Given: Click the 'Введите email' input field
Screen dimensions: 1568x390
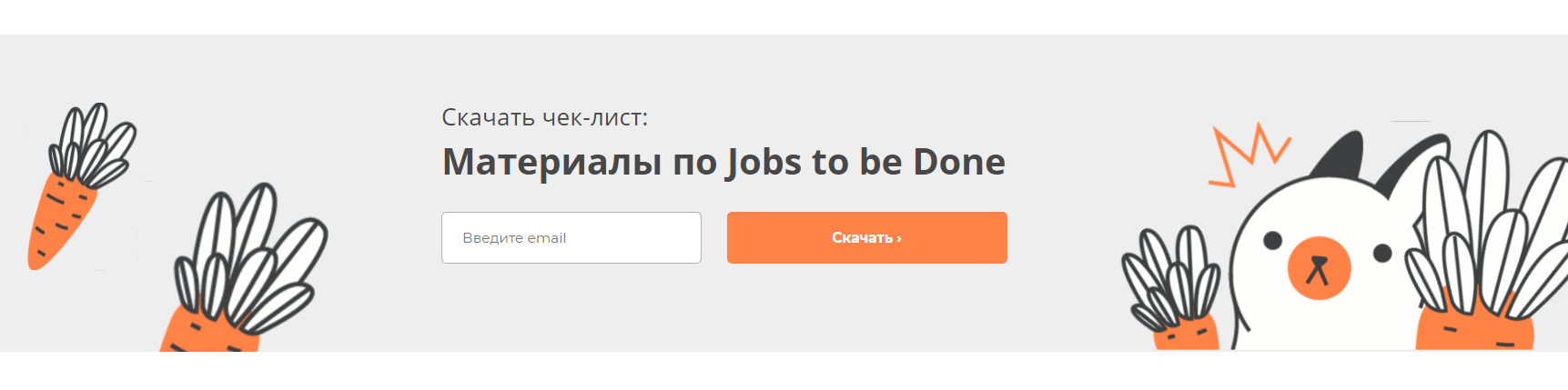Looking at the screenshot, I should pyautogui.click(x=572, y=237).
